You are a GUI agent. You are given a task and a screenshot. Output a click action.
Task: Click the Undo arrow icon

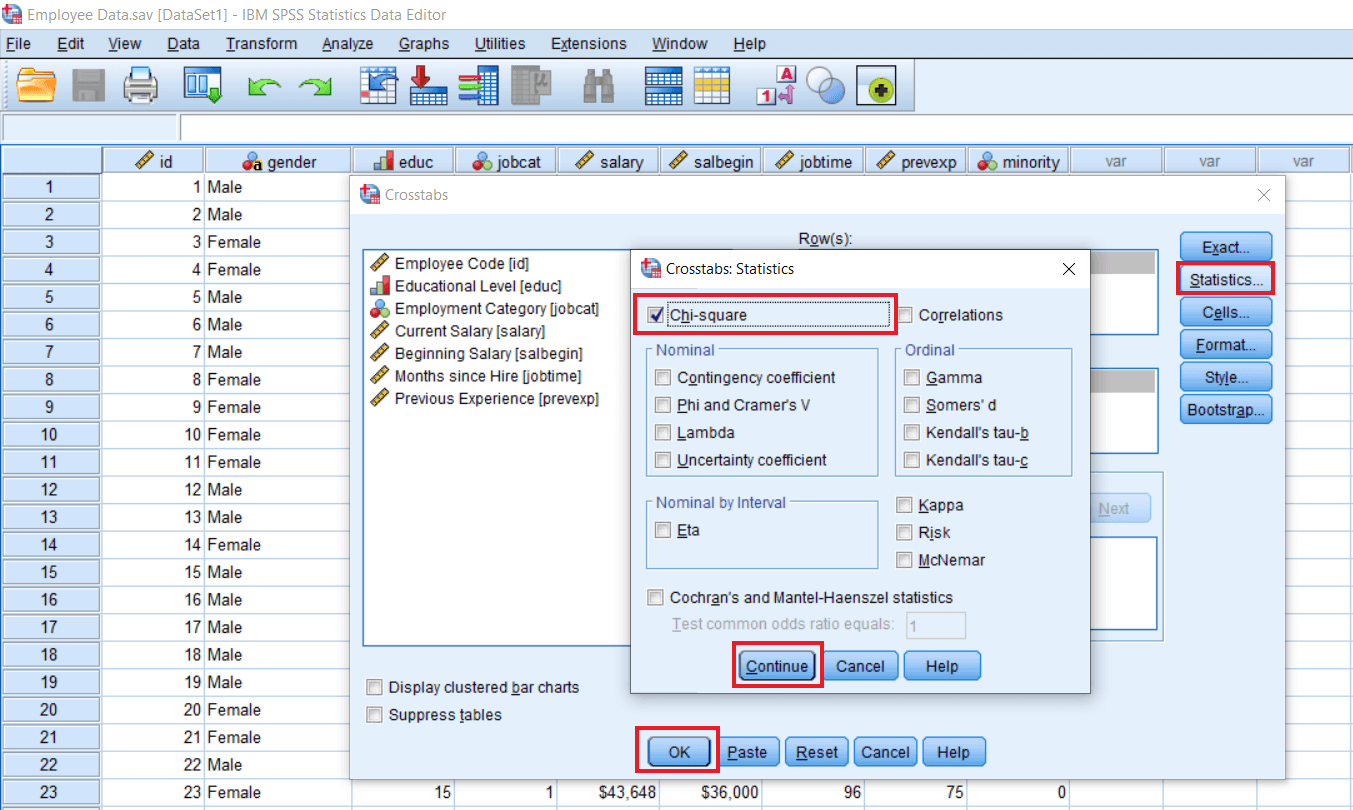point(265,85)
